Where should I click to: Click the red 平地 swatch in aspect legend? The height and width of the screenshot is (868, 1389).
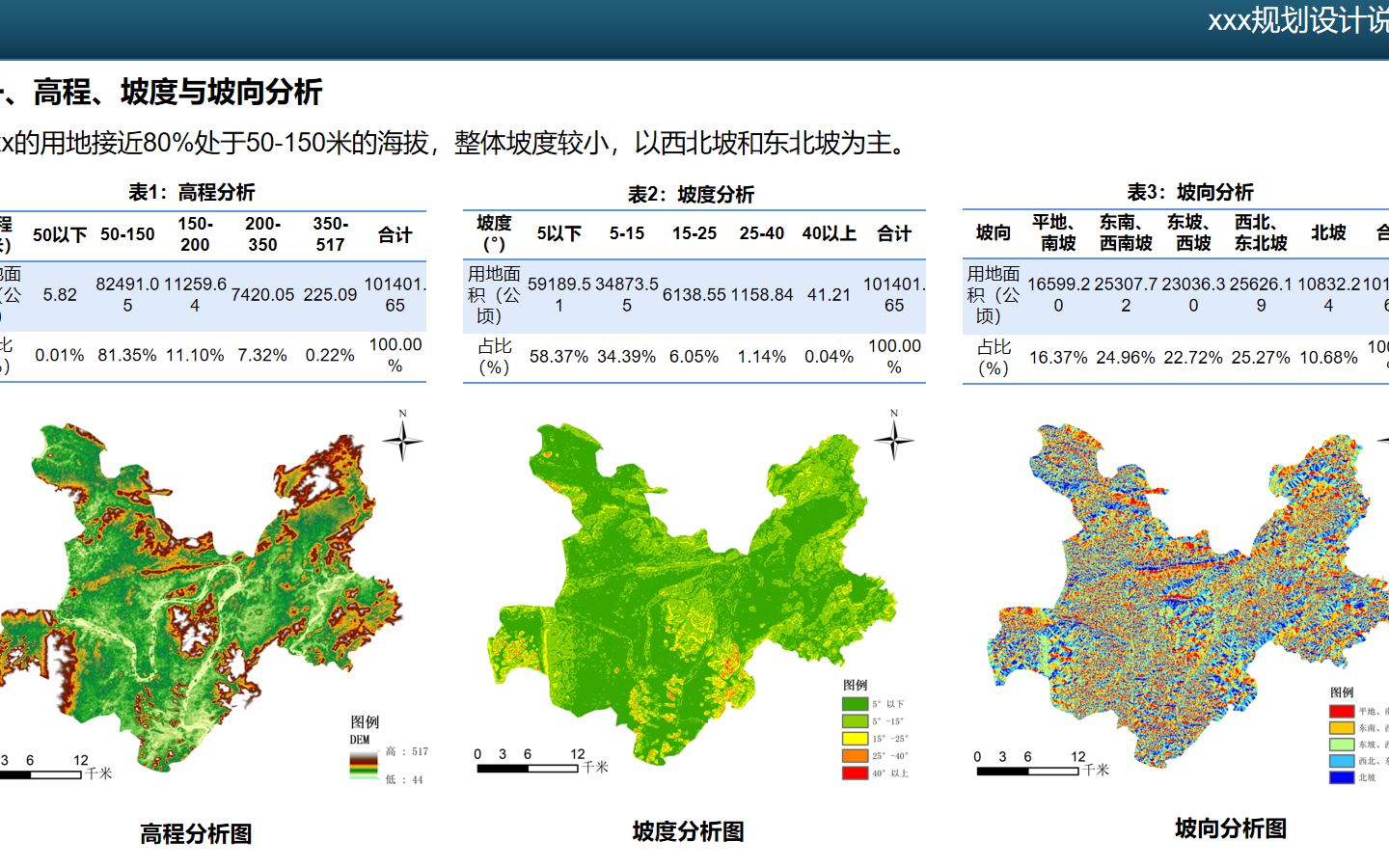(x=1342, y=712)
